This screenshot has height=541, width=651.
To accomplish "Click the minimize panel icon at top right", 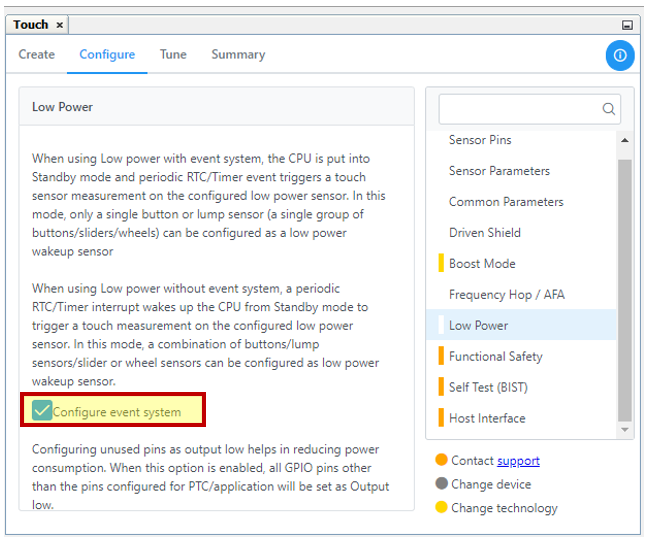I will pos(627,25).
